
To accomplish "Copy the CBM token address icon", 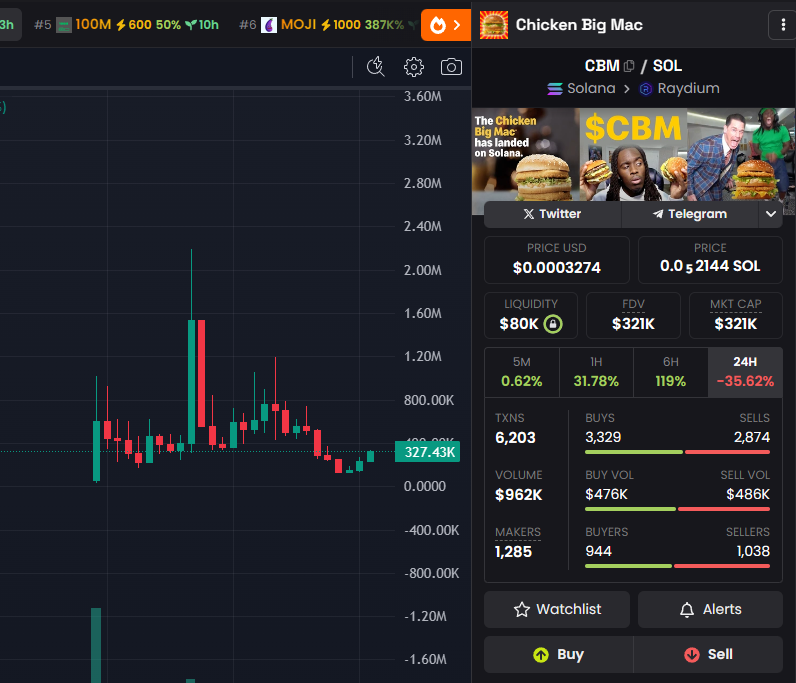I will pos(629,66).
